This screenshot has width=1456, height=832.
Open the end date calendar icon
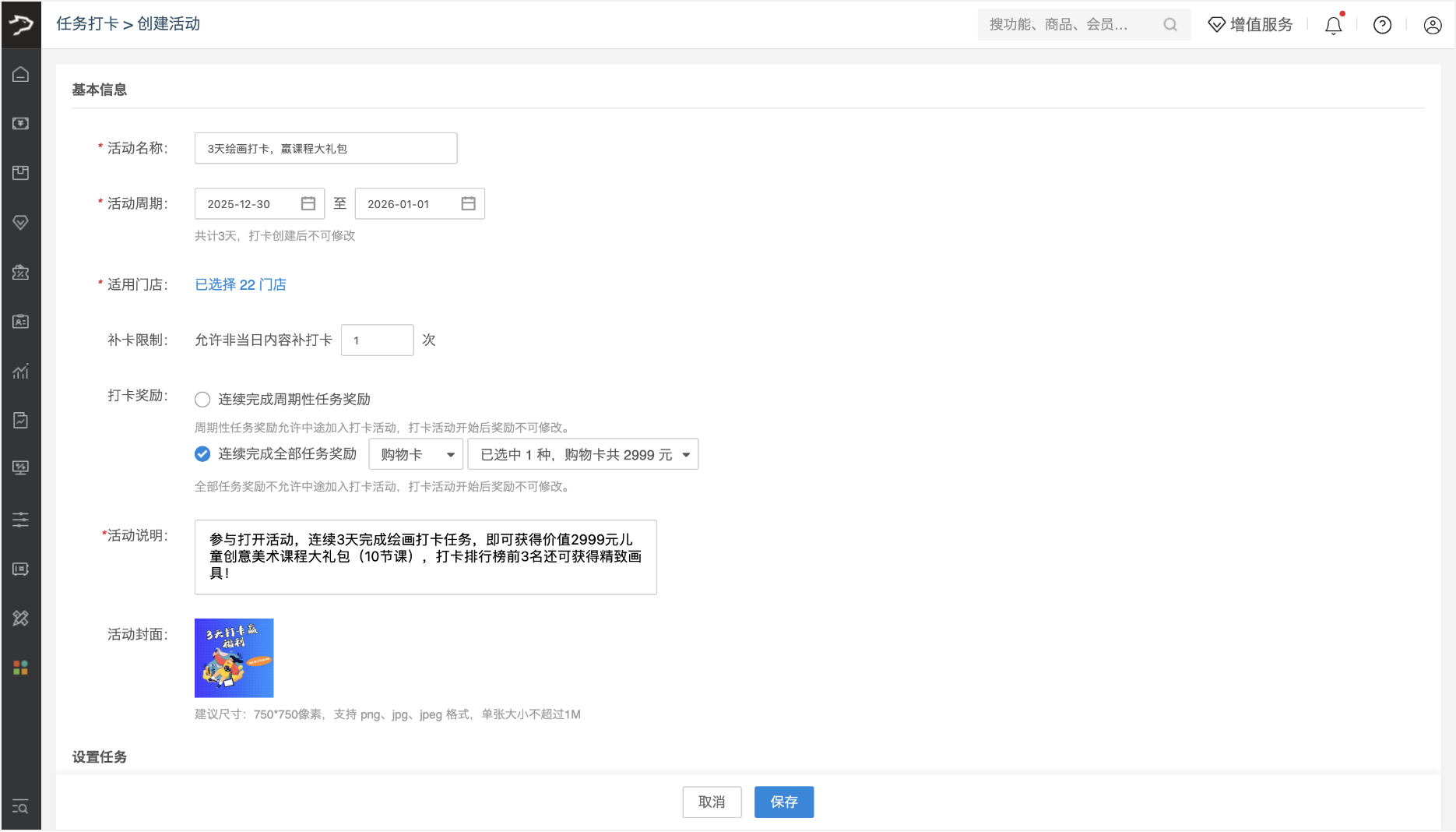[468, 203]
